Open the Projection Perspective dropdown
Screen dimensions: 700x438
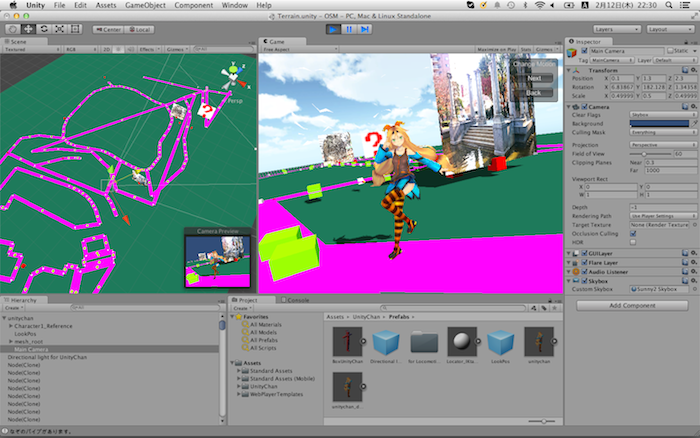pos(663,145)
